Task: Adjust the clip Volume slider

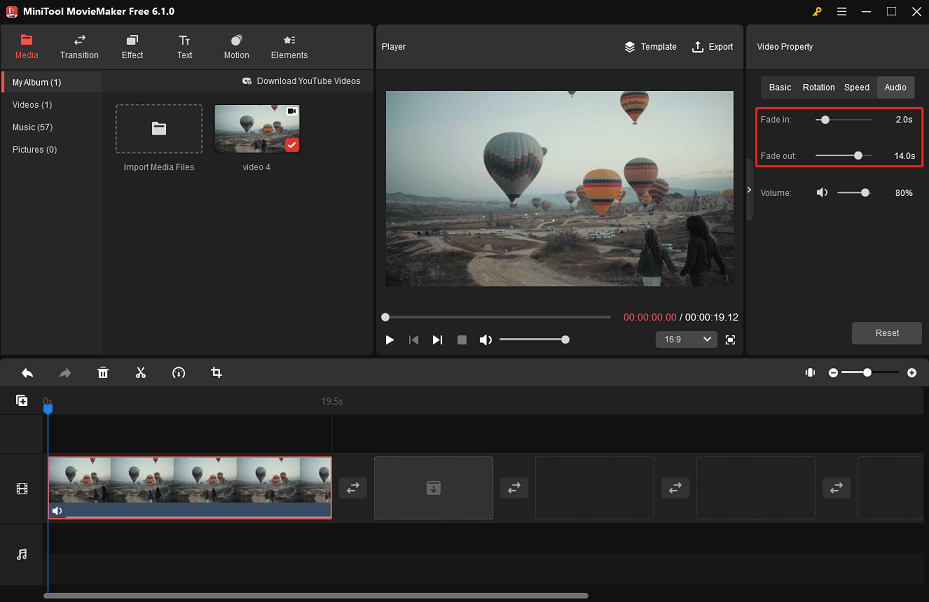Action: coord(854,193)
